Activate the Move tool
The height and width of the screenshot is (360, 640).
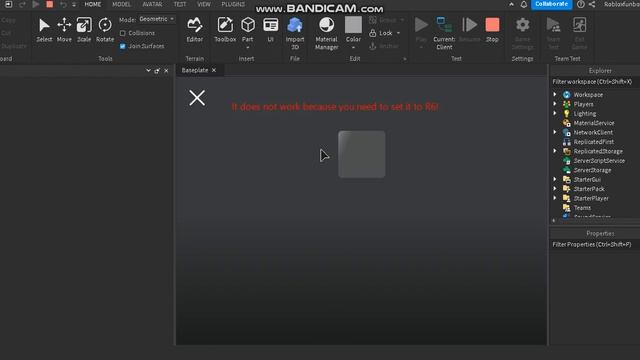pyautogui.click(x=64, y=30)
